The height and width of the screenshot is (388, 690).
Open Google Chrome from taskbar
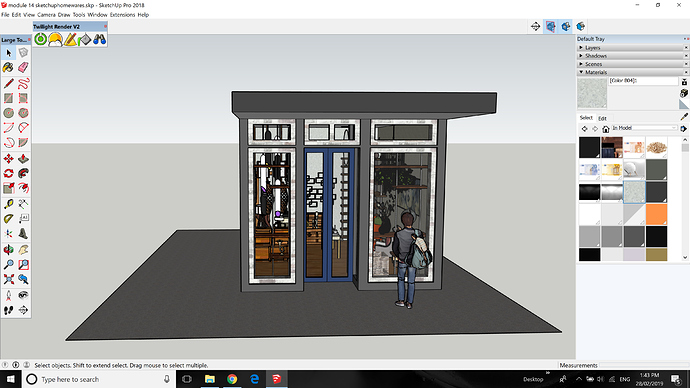pyautogui.click(x=232, y=379)
